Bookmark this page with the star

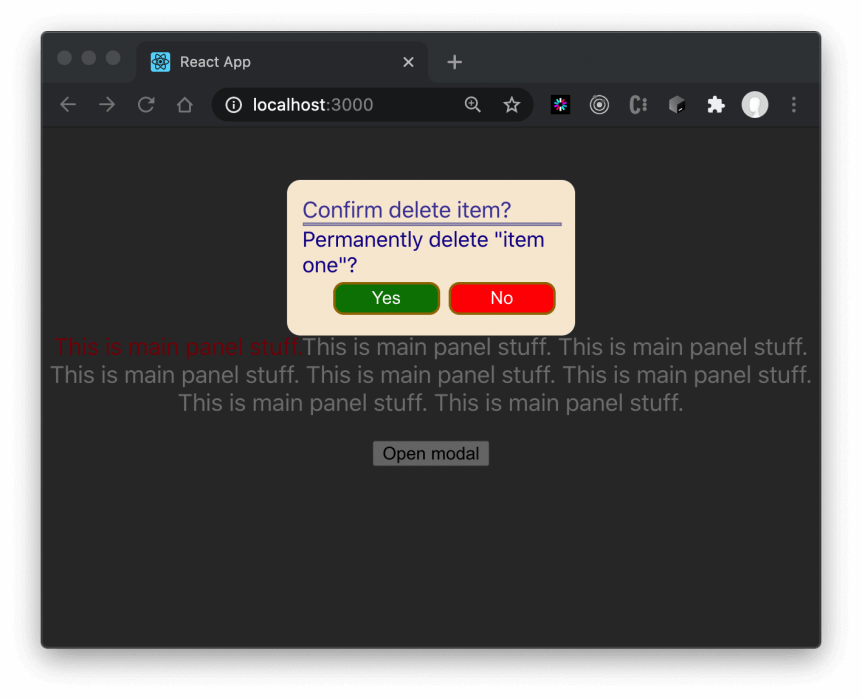click(x=511, y=104)
